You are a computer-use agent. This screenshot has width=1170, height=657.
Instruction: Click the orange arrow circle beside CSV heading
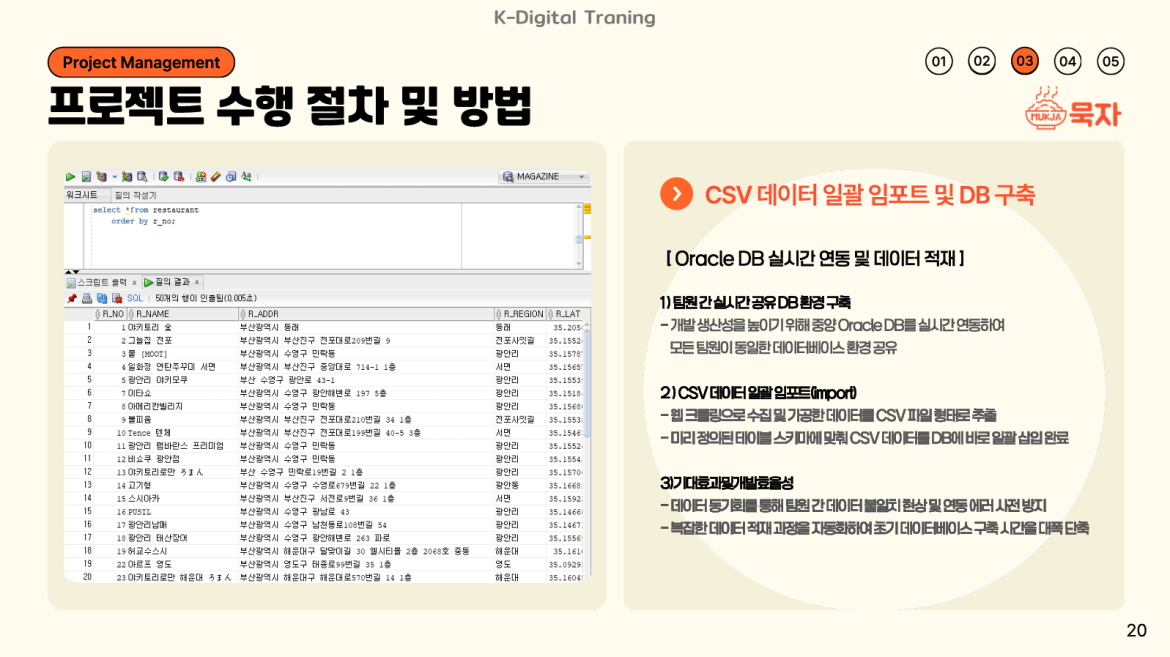click(x=676, y=194)
